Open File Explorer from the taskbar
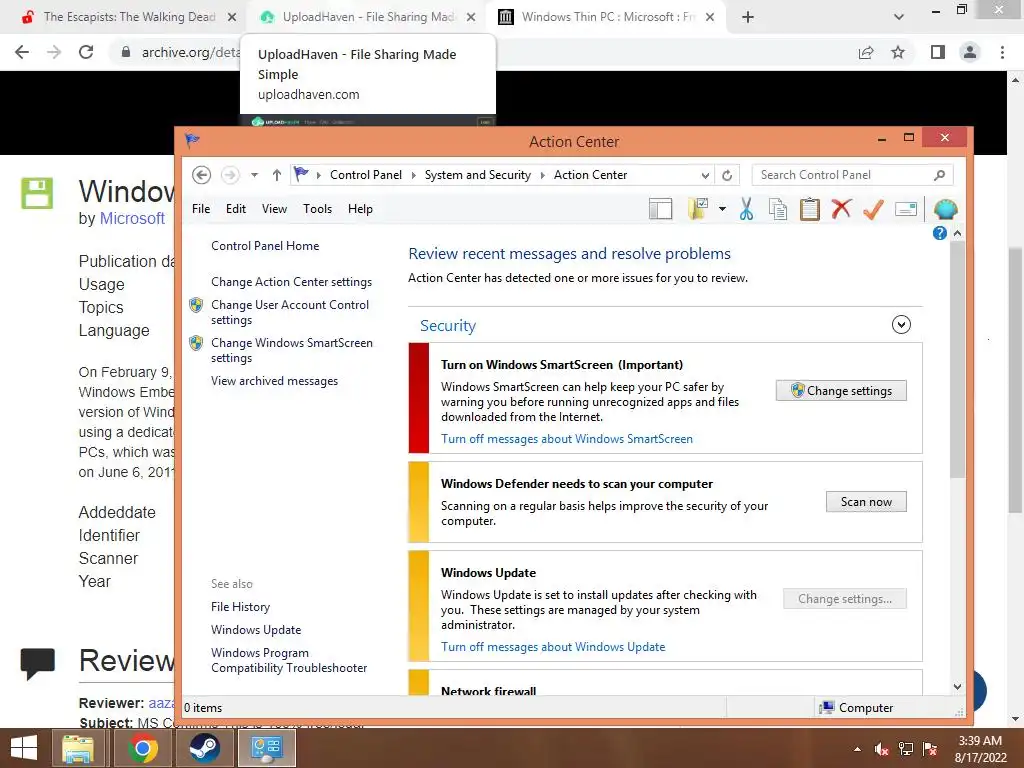 click(78, 748)
